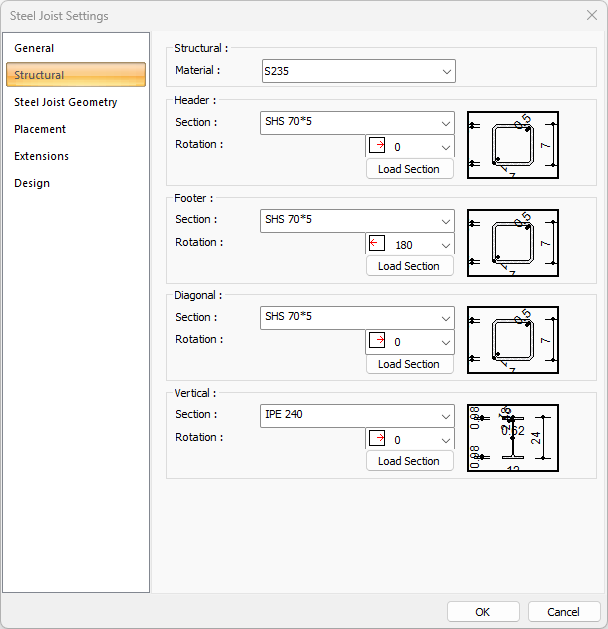Select the Placement settings page

(40, 129)
